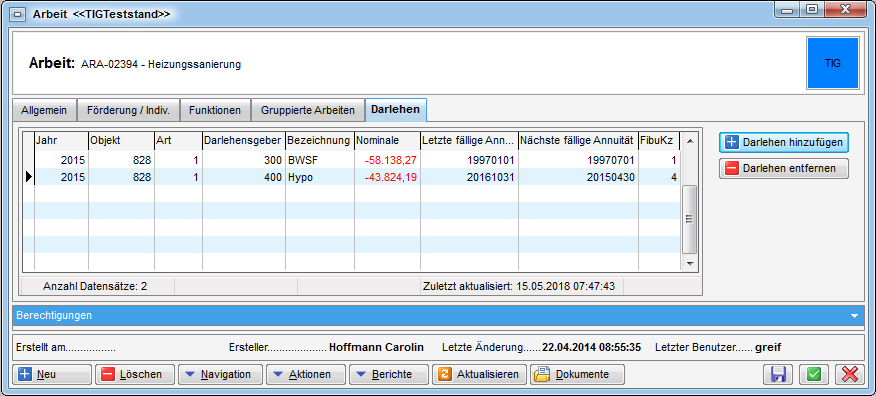Screen dimensions: 876x396
Task: Click the Objekt column header
Action: (x=121, y=142)
